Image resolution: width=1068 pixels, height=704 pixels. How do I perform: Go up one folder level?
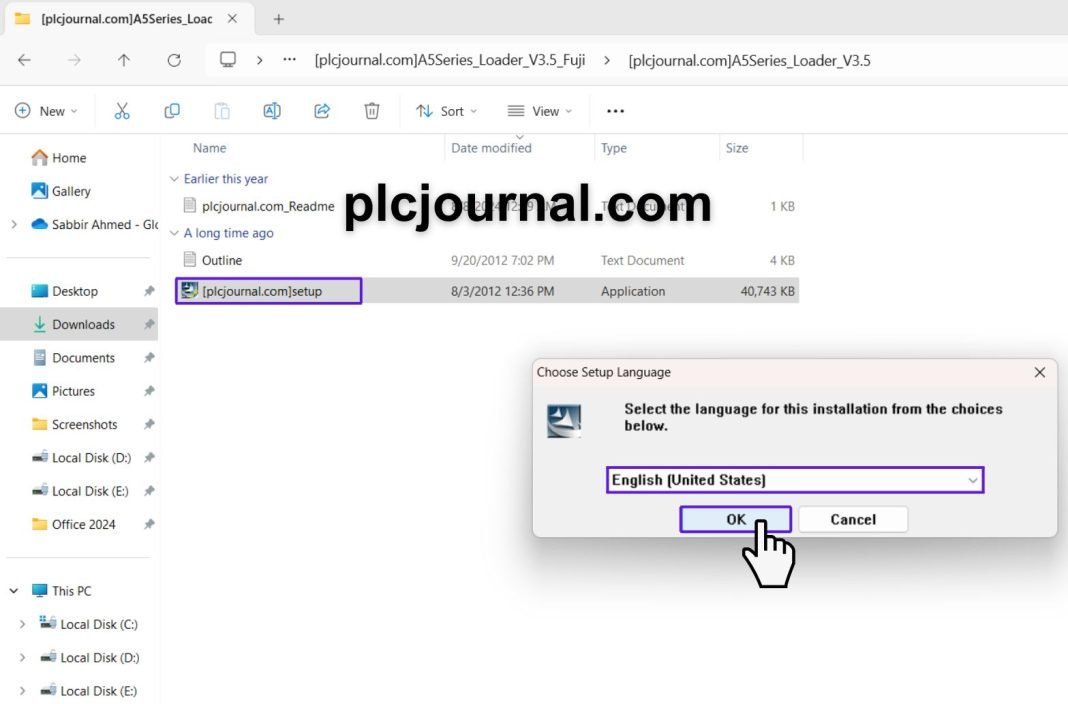tap(124, 60)
